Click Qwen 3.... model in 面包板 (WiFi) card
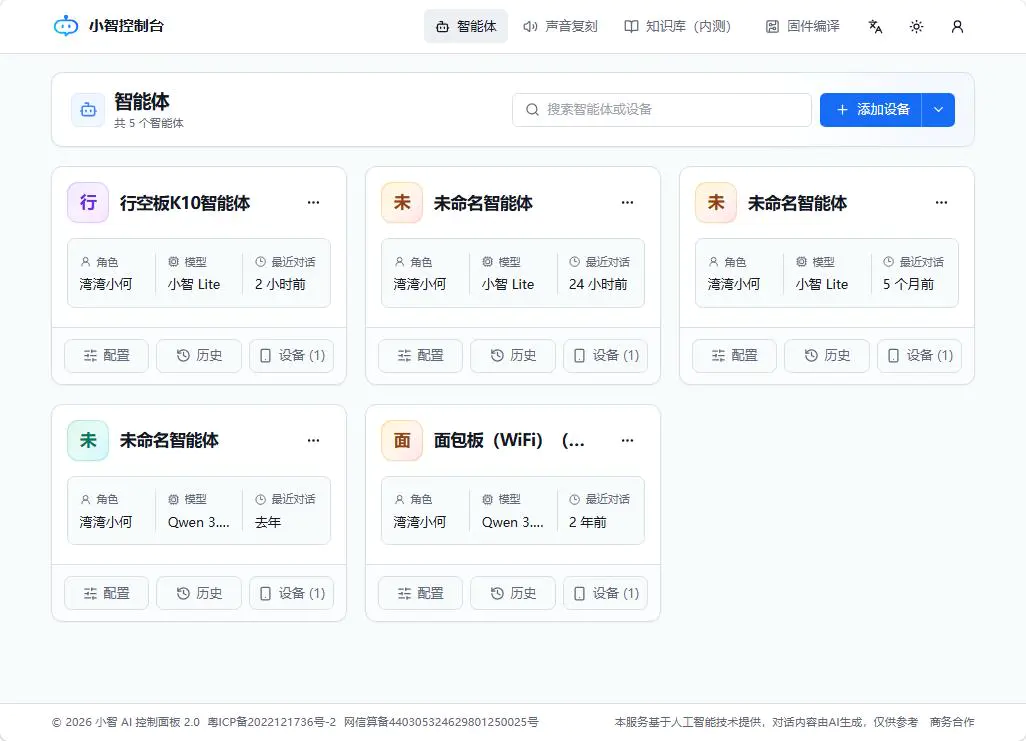Image resolution: width=1026 pixels, height=741 pixels. [x=512, y=522]
